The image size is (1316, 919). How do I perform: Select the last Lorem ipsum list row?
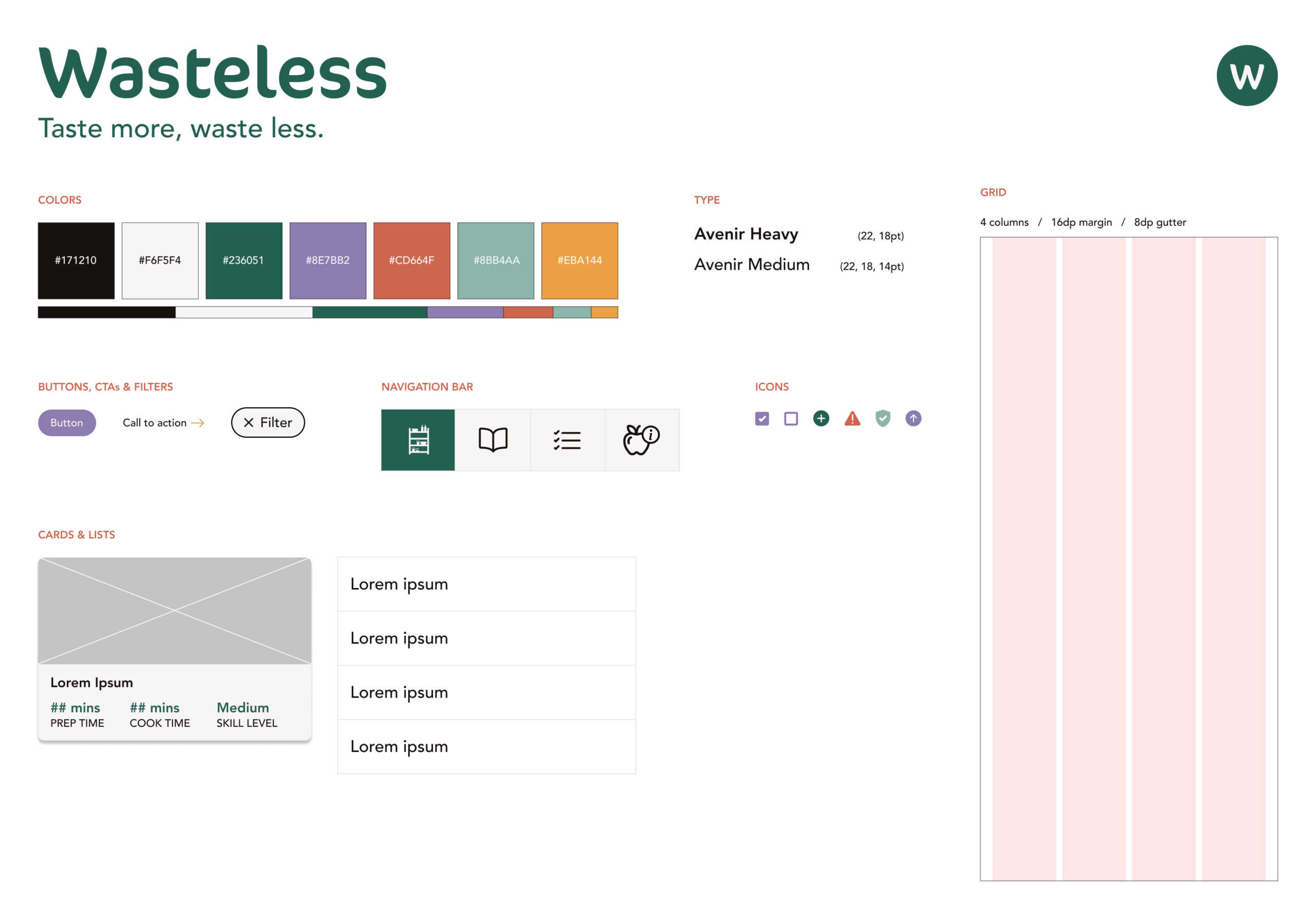486,746
